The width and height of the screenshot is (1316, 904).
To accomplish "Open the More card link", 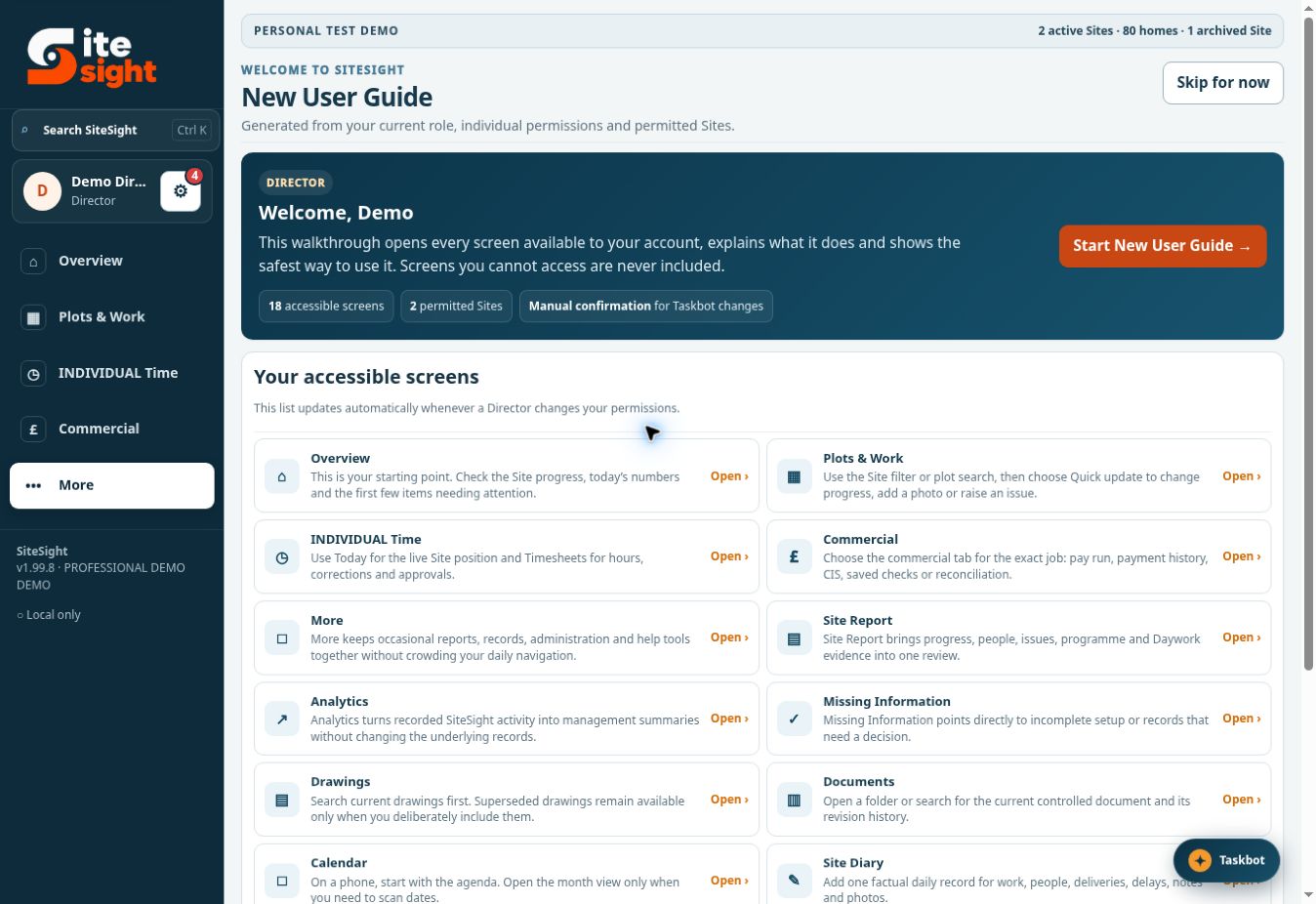I will coord(729,637).
